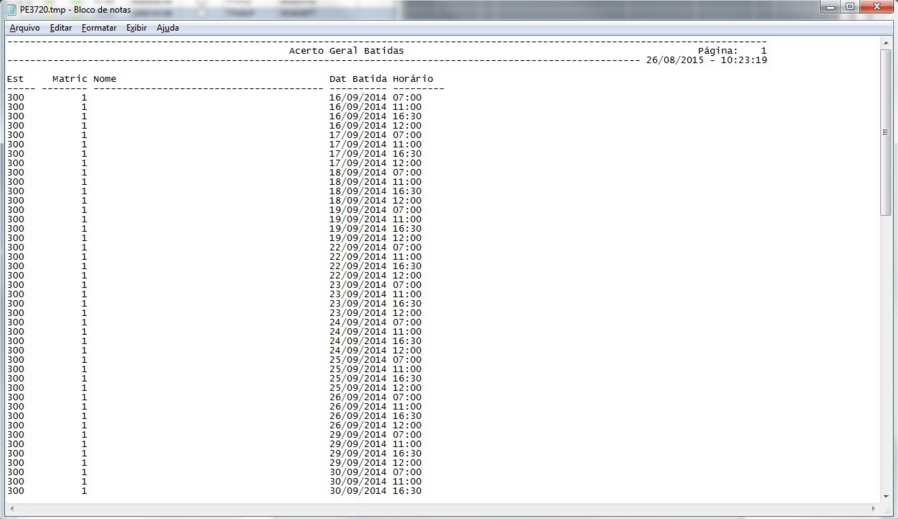Click the 'Acerto Geral Batidas' title text

coord(346,50)
